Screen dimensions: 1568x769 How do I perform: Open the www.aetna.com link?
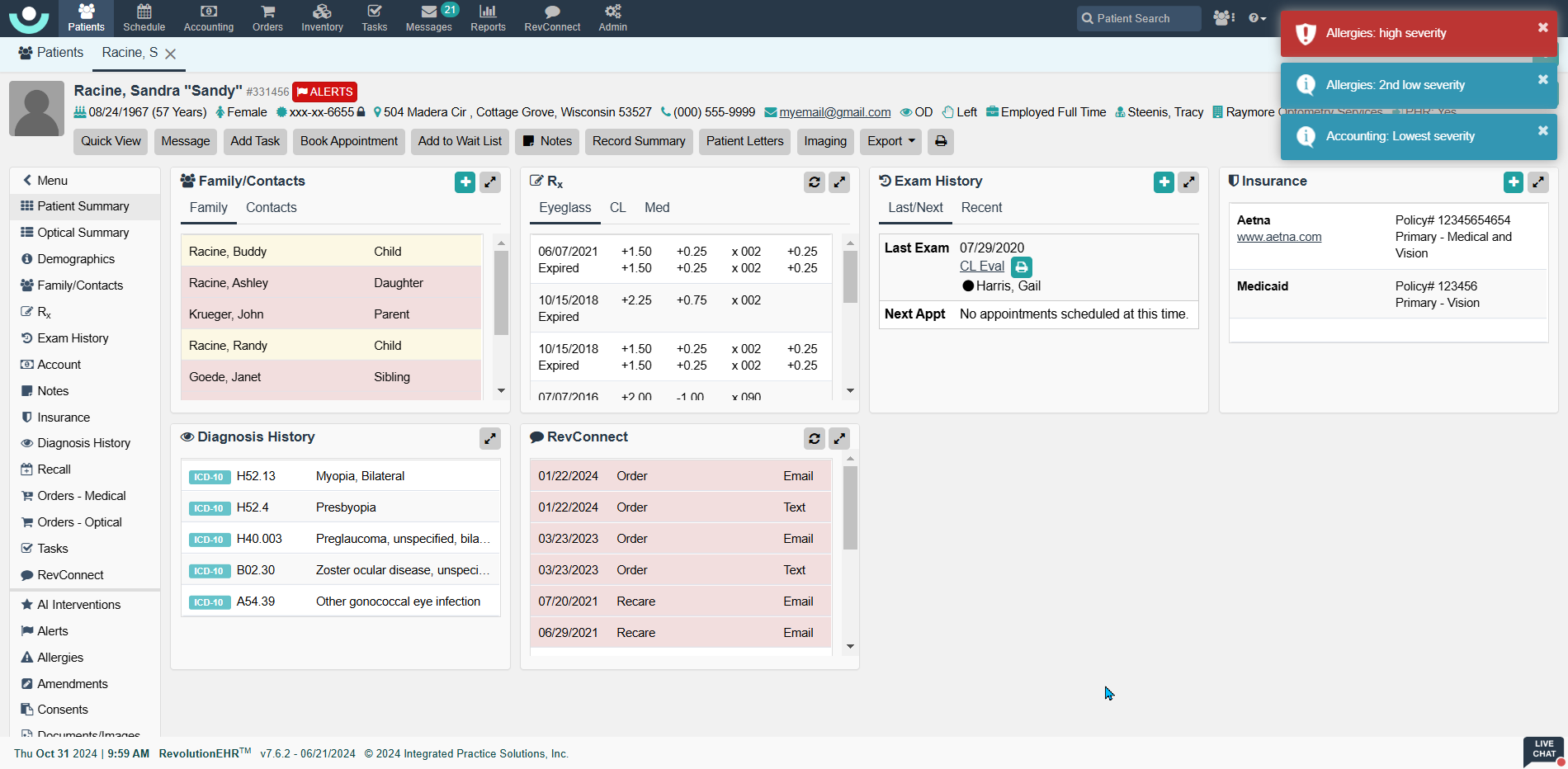(1278, 237)
